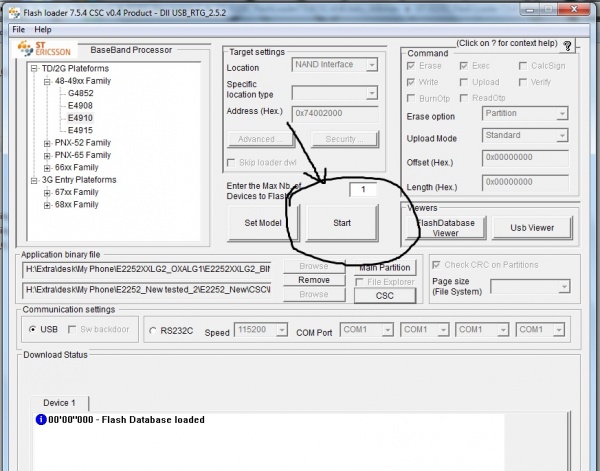Click the Security button
The width and height of the screenshot is (600, 471).
click(344, 139)
